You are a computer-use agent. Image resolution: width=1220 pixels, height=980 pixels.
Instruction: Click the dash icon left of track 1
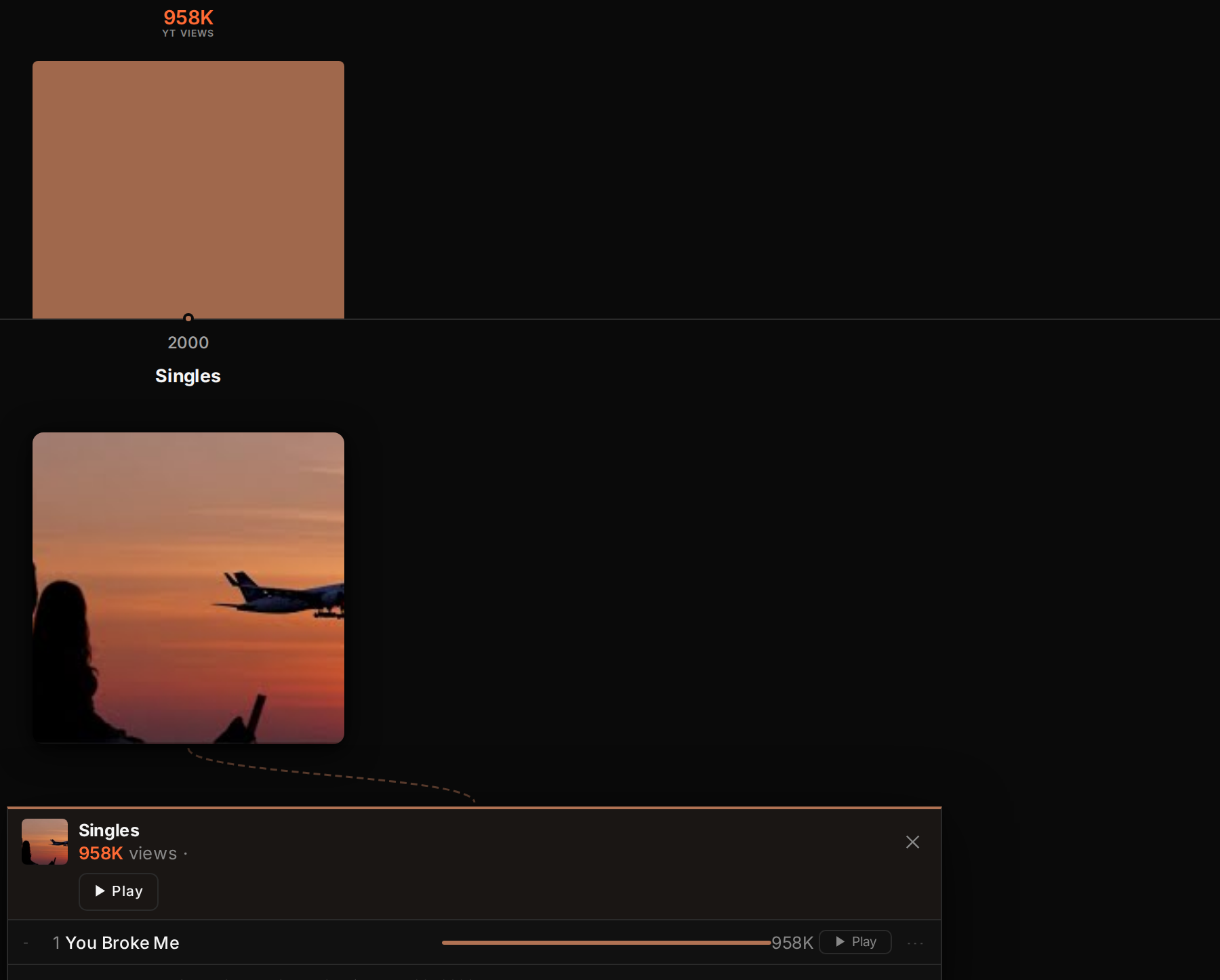[26, 943]
